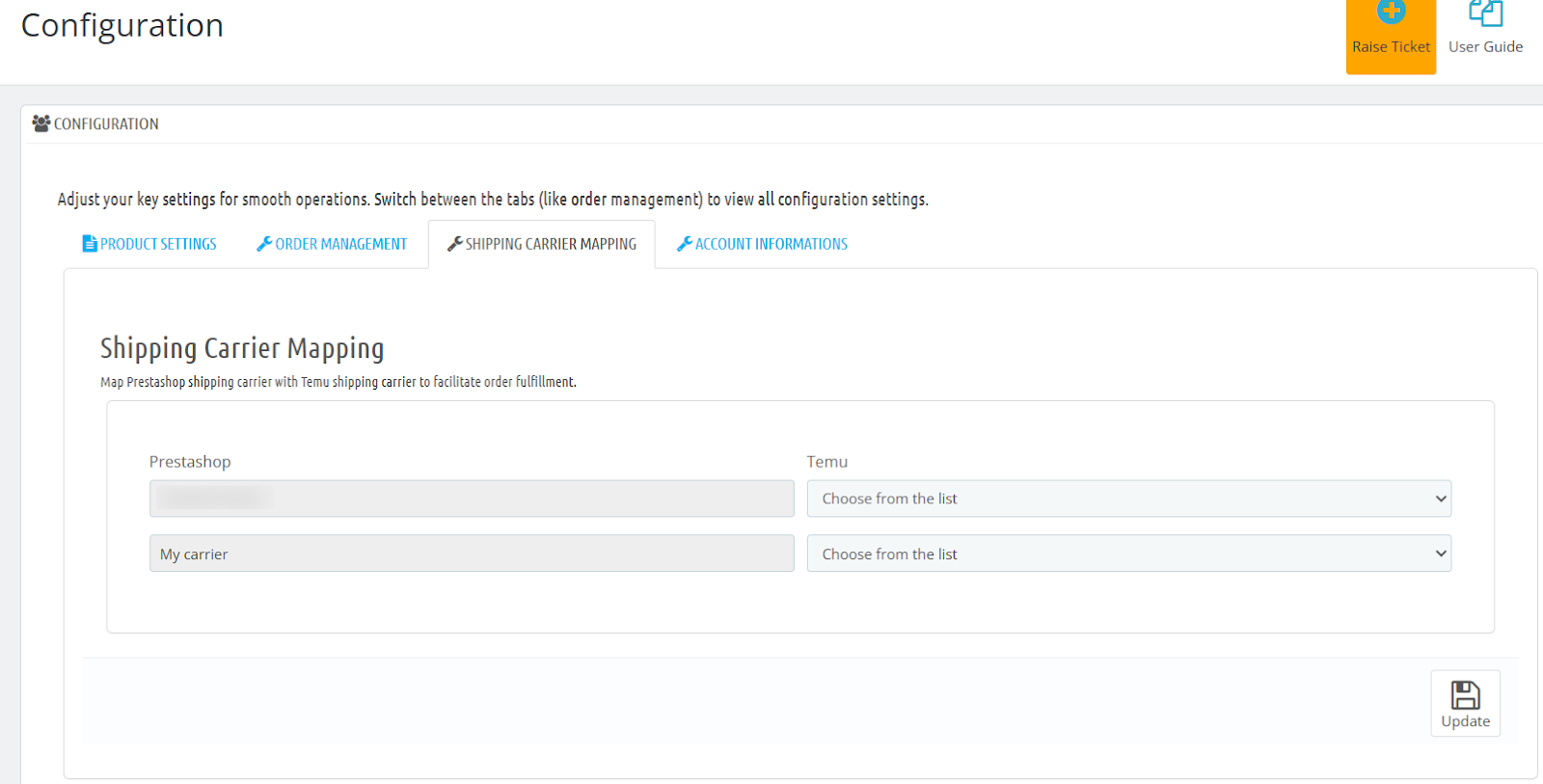Screen dimensions: 1543x784
Task: Open the first Temu carrier dropdown
Action: (x=1128, y=499)
